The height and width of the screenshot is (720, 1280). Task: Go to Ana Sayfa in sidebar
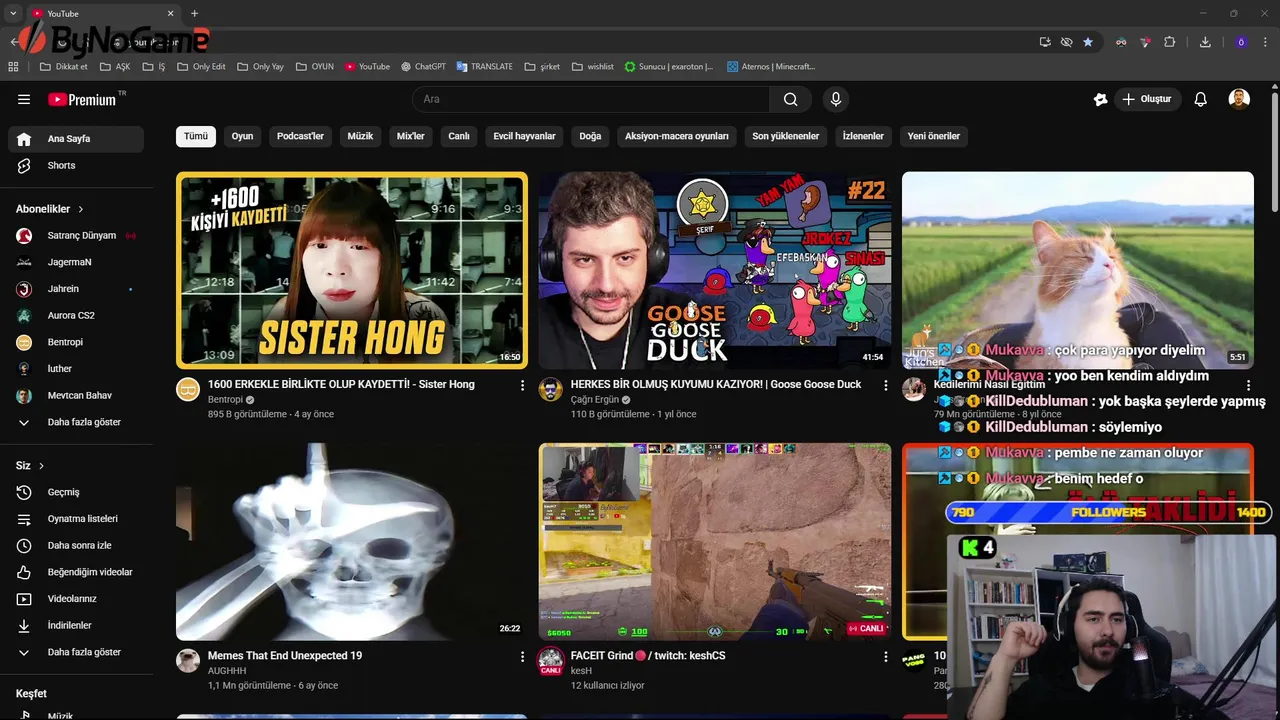pos(76,139)
